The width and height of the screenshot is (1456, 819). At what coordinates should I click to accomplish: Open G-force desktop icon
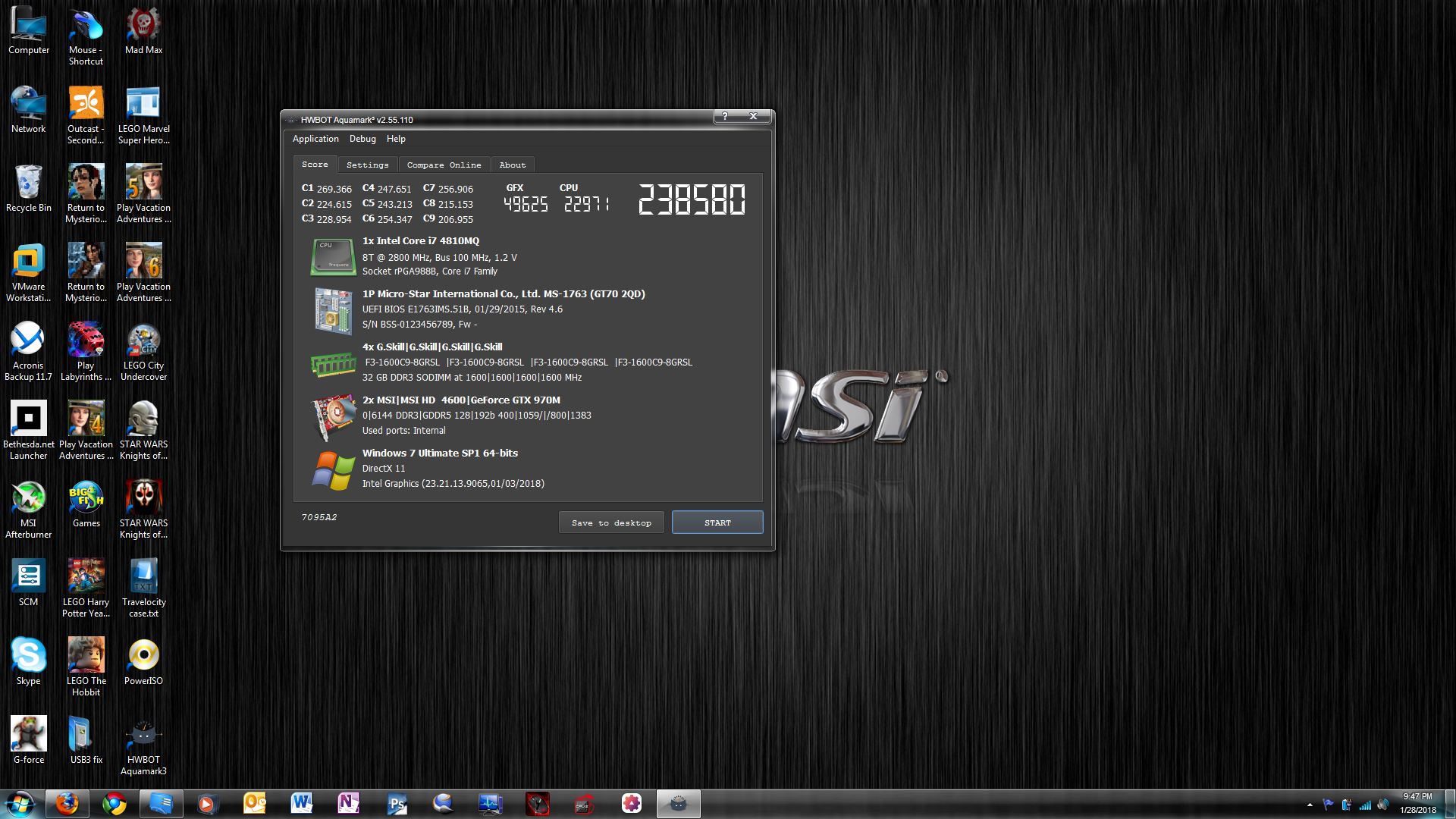click(x=29, y=741)
